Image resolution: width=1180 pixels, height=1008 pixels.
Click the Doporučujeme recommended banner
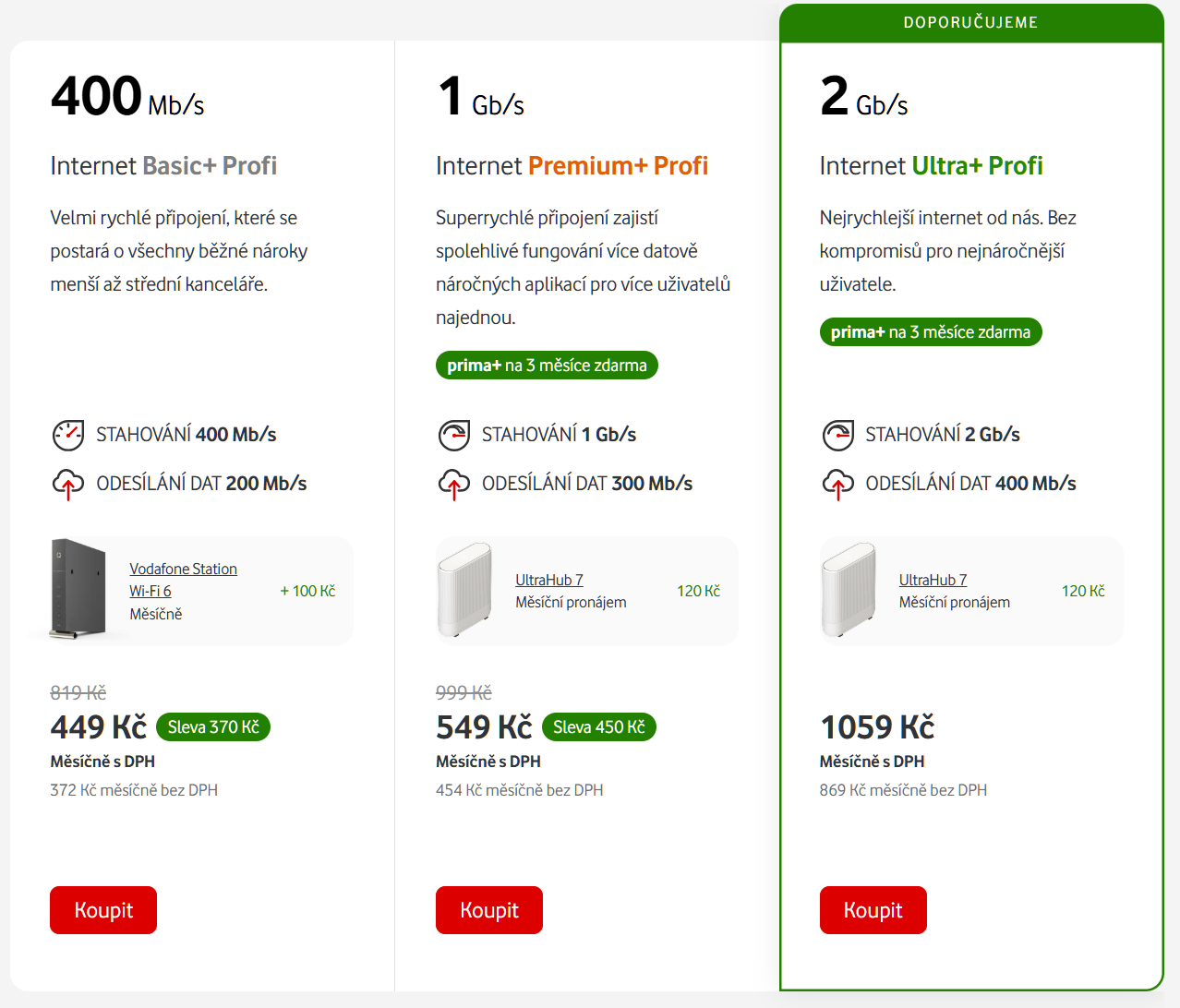click(x=970, y=23)
